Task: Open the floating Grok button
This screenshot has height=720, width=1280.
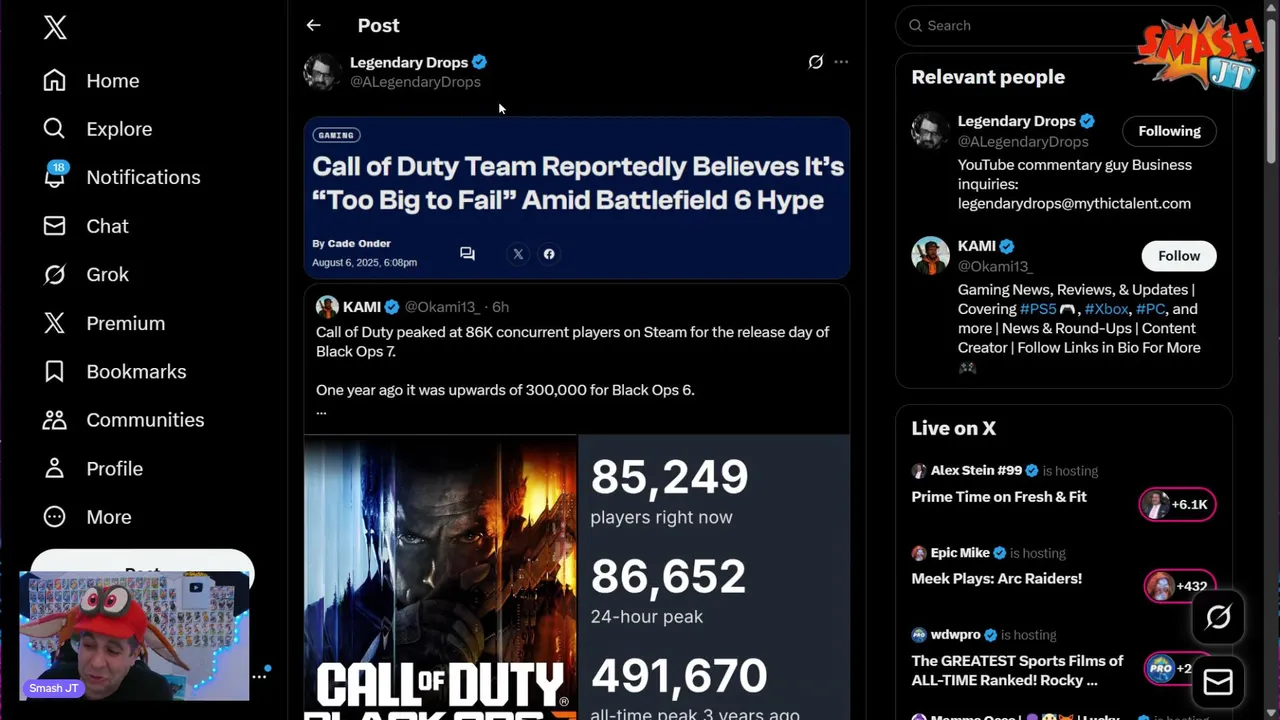Action: pos(1218,617)
